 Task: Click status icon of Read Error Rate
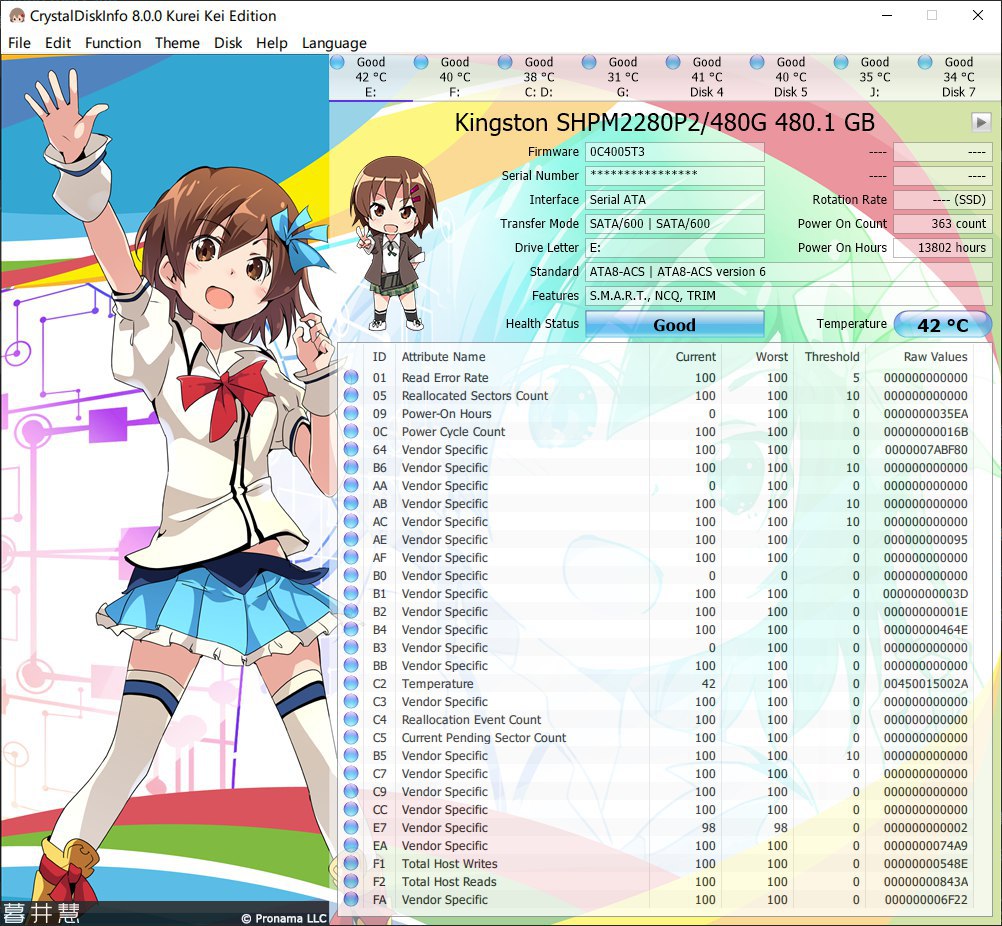point(351,377)
